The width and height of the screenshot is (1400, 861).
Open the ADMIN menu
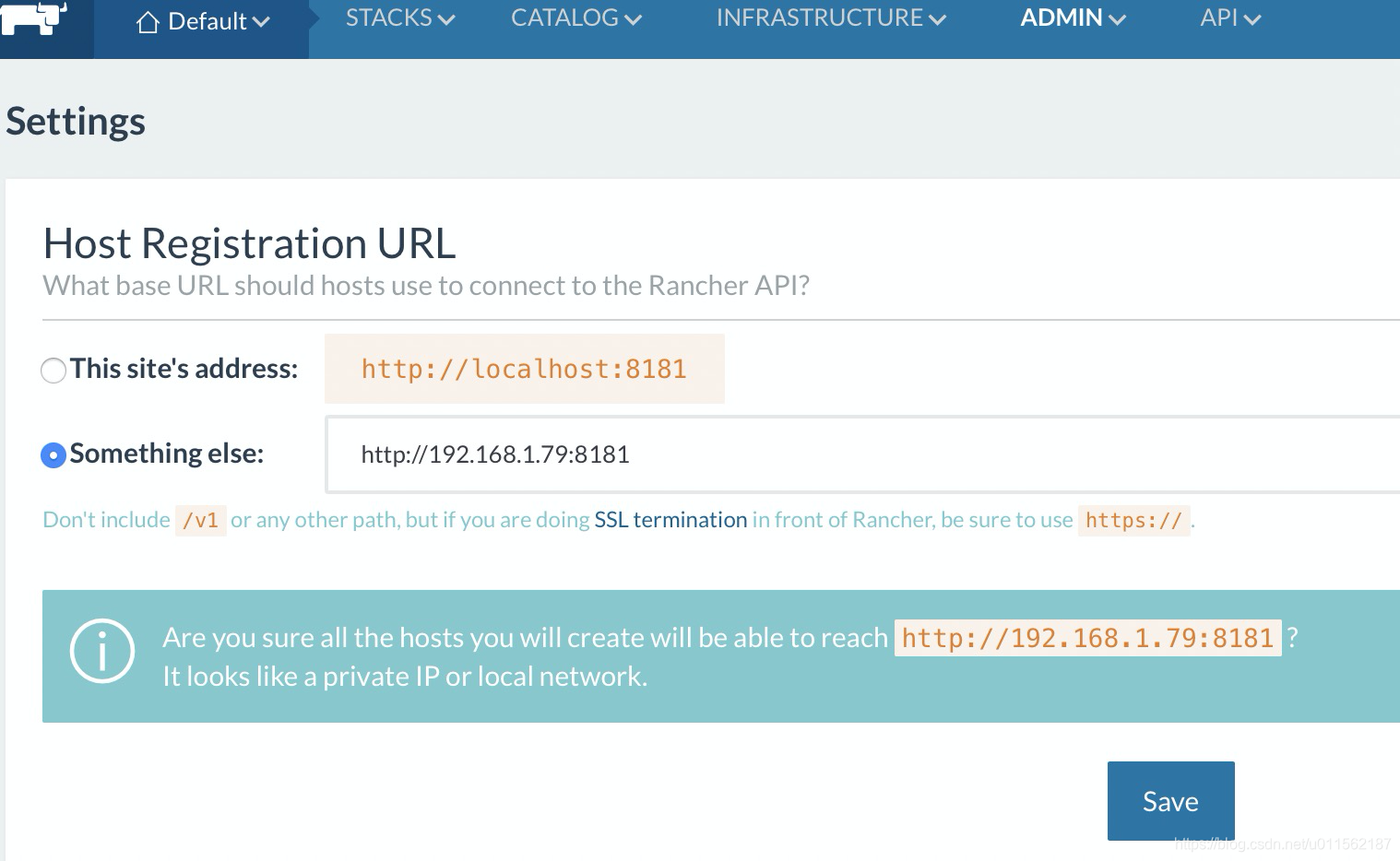(1073, 18)
